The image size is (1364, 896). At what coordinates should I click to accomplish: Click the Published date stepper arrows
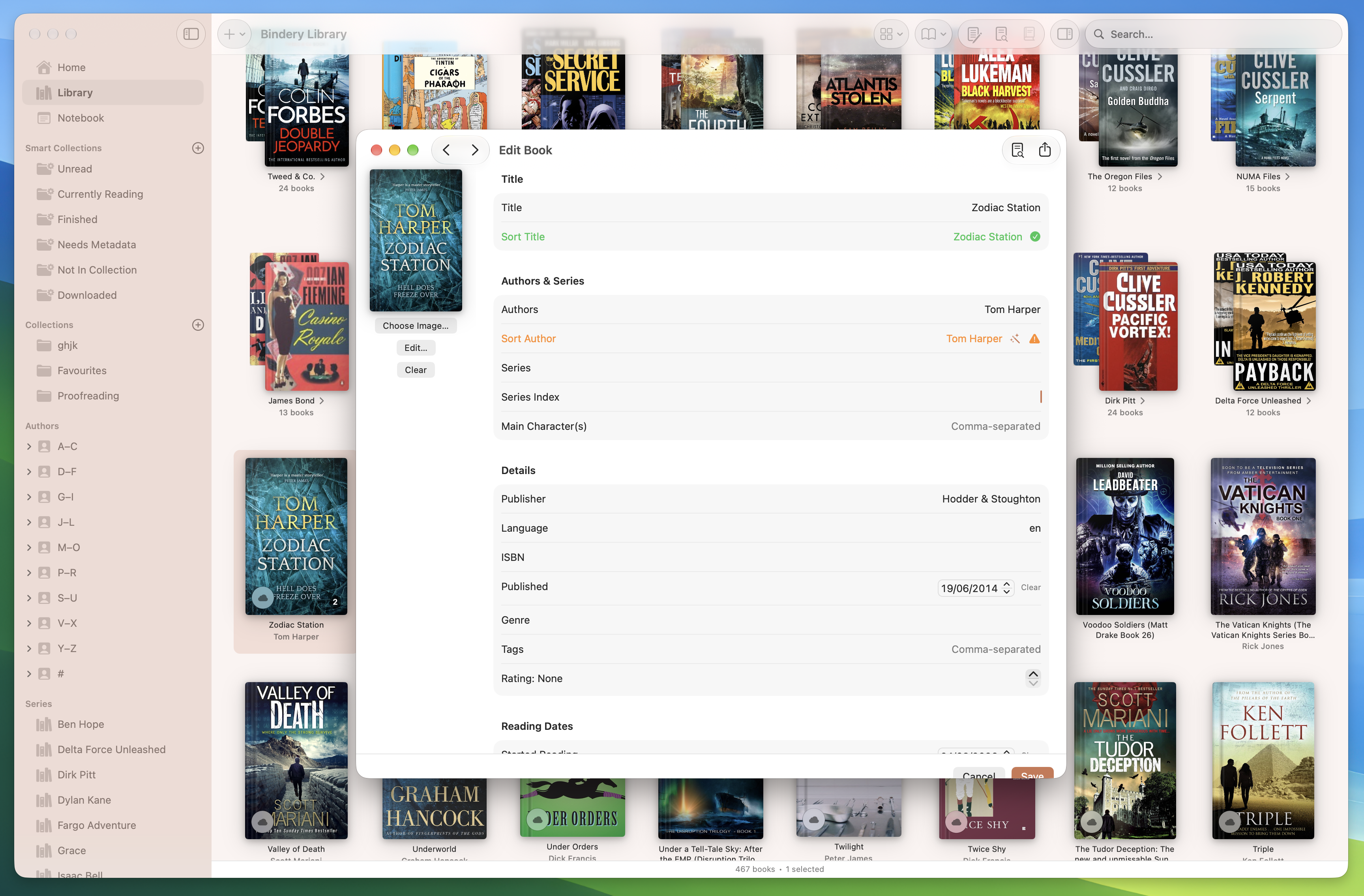pyautogui.click(x=1006, y=588)
